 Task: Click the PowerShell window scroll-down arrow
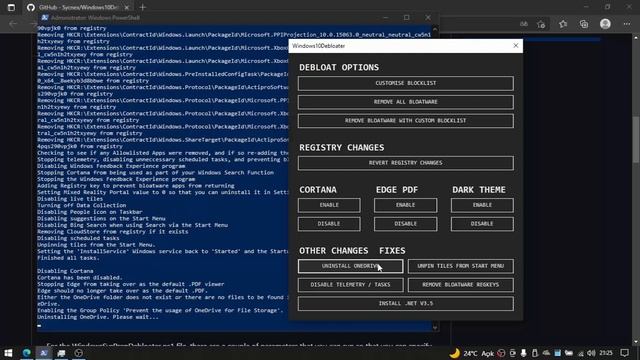click(435, 327)
